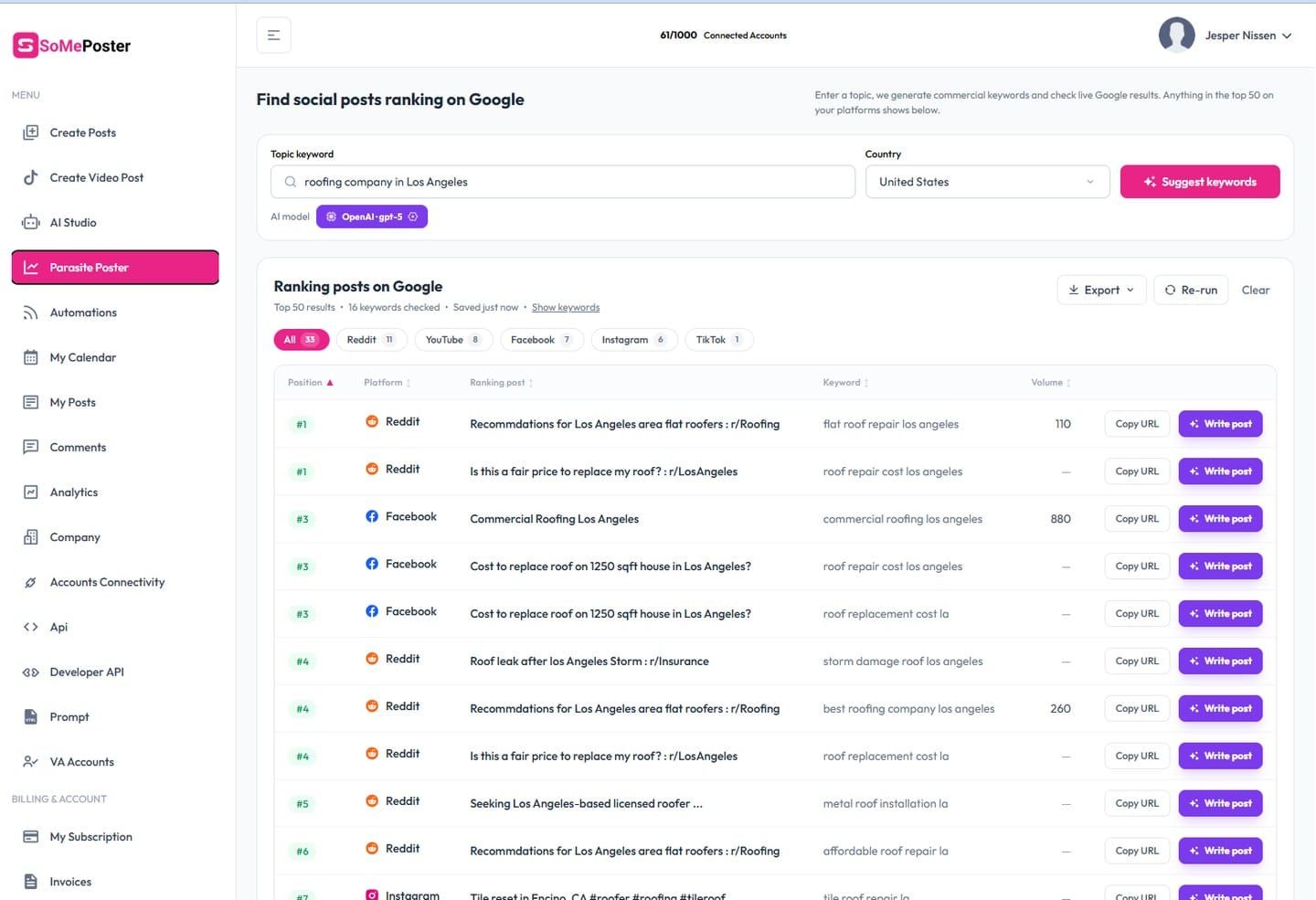Write post for Roof leak after Storm row

(1220, 662)
